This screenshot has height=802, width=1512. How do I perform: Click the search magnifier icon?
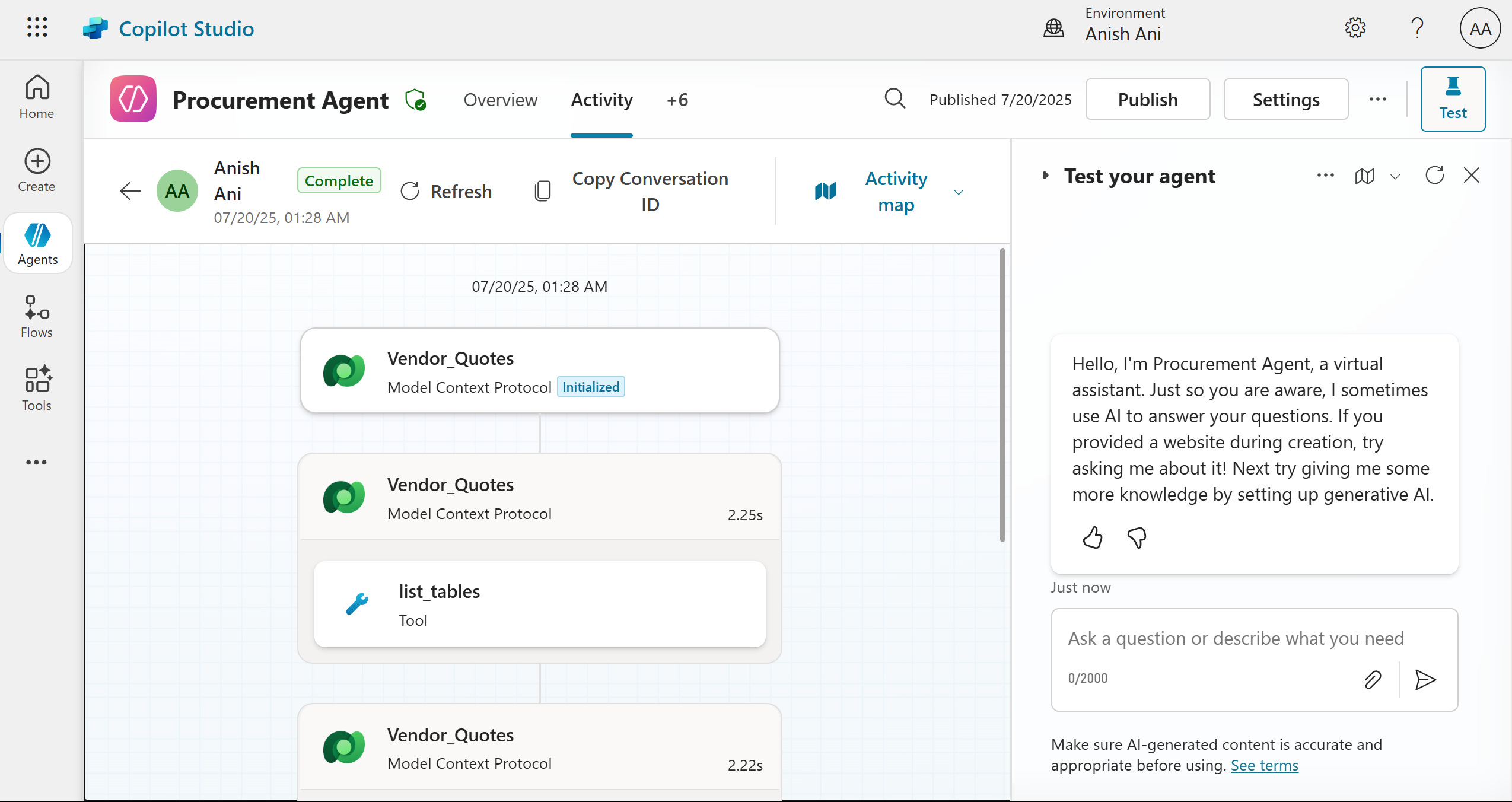[x=895, y=99]
